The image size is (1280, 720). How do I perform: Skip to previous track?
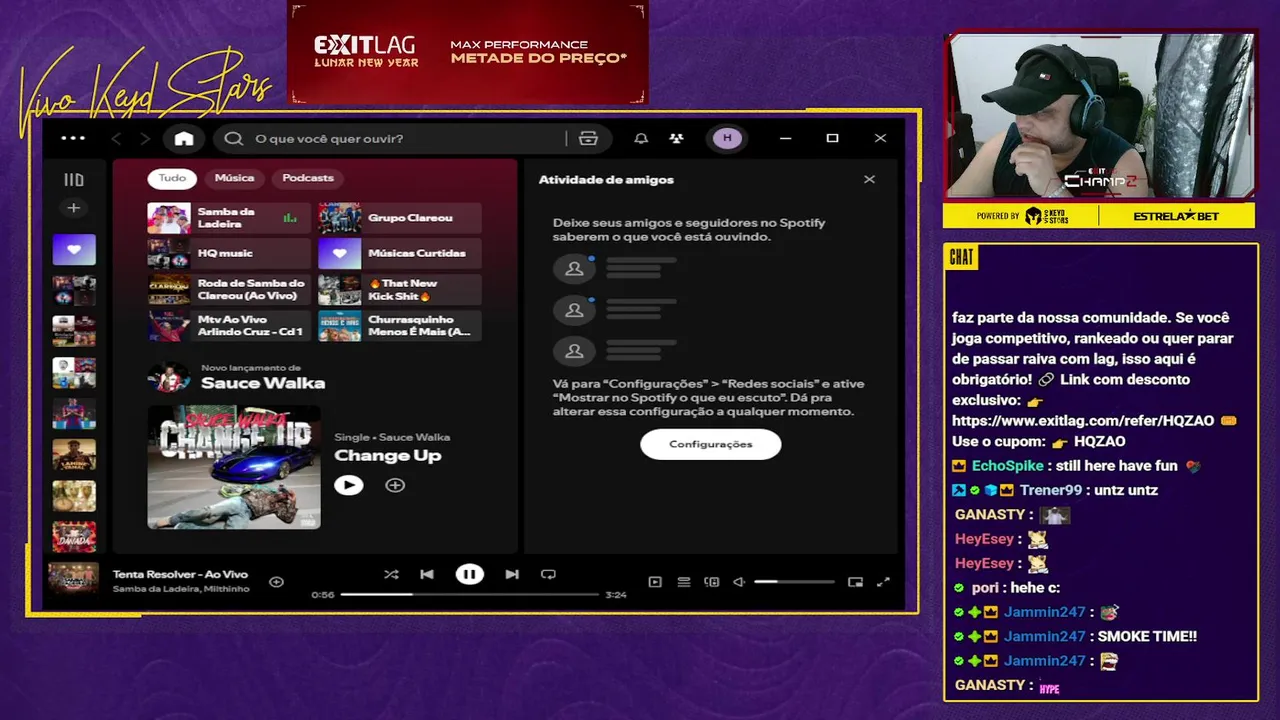[x=427, y=574]
